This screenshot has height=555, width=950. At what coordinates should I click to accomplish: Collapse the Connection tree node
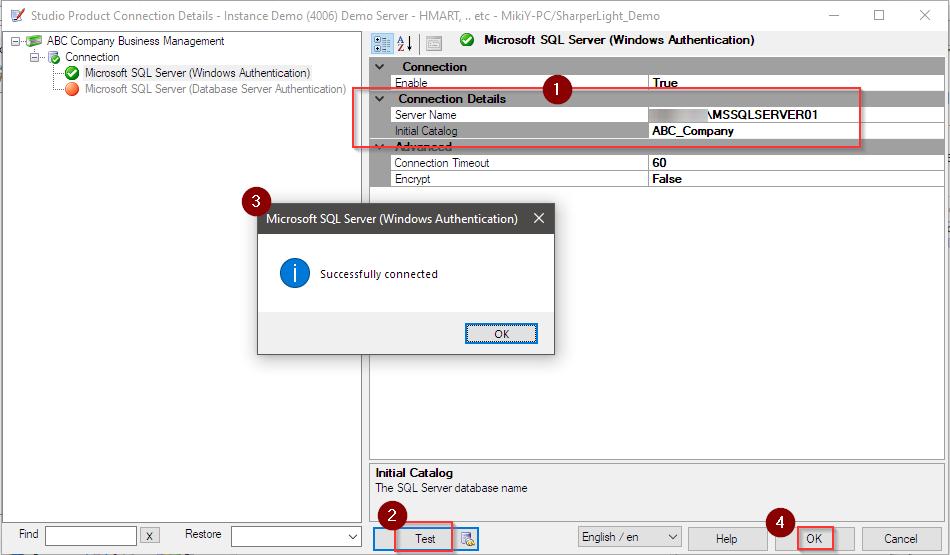pyautogui.click(x=35, y=57)
